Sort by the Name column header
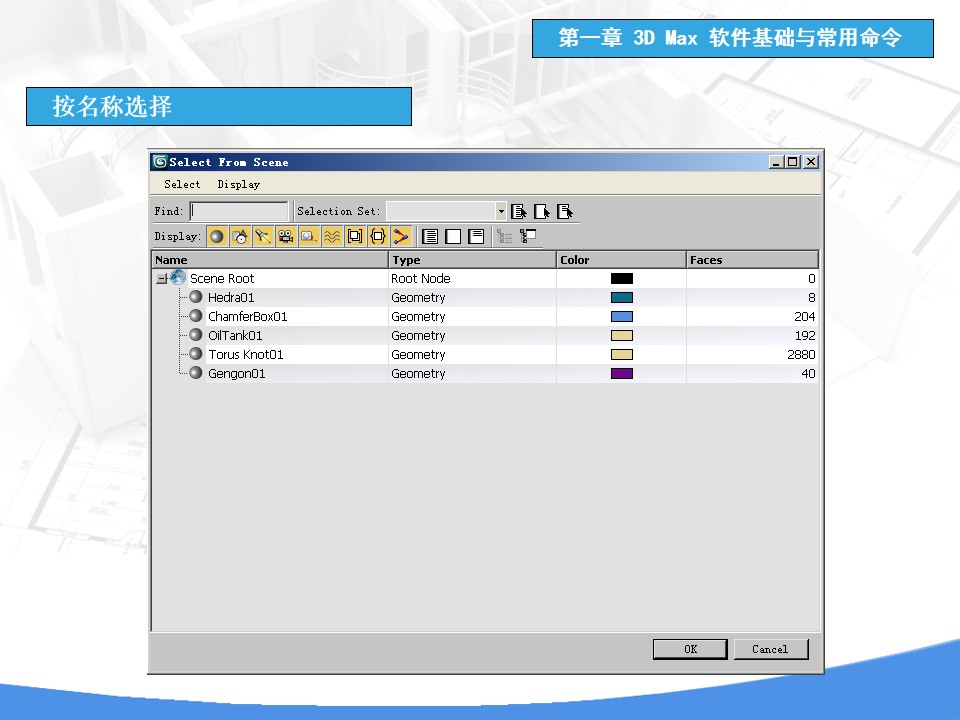This screenshot has width=960, height=720. [270, 260]
